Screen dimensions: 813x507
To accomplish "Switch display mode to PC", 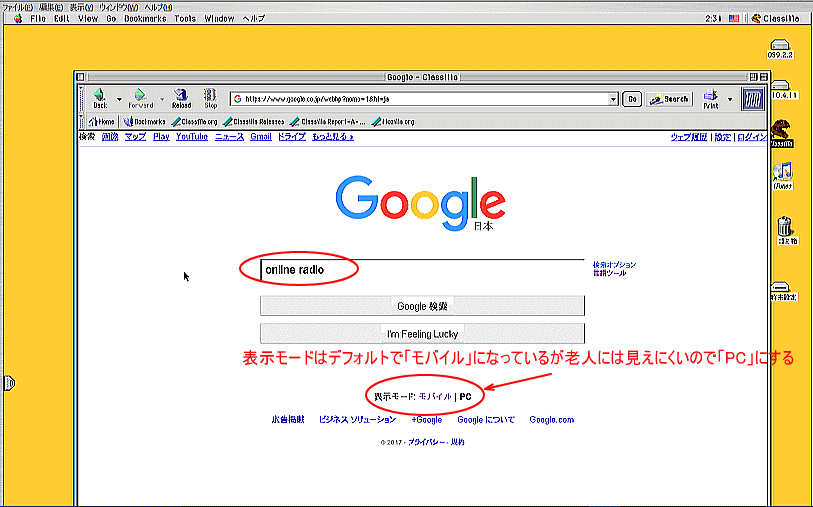I will (x=465, y=397).
